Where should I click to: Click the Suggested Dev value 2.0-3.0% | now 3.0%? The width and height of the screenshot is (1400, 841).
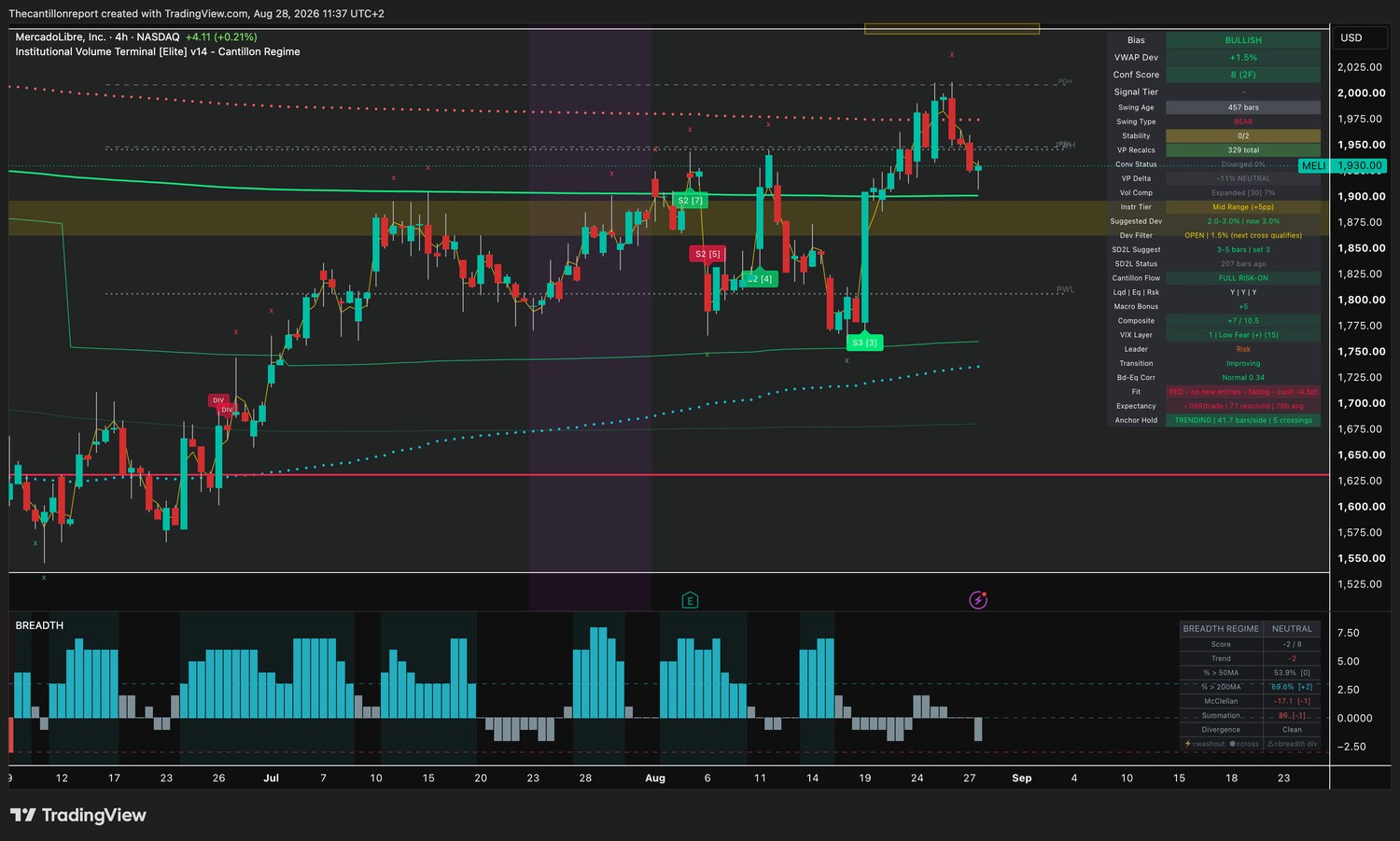(1243, 221)
